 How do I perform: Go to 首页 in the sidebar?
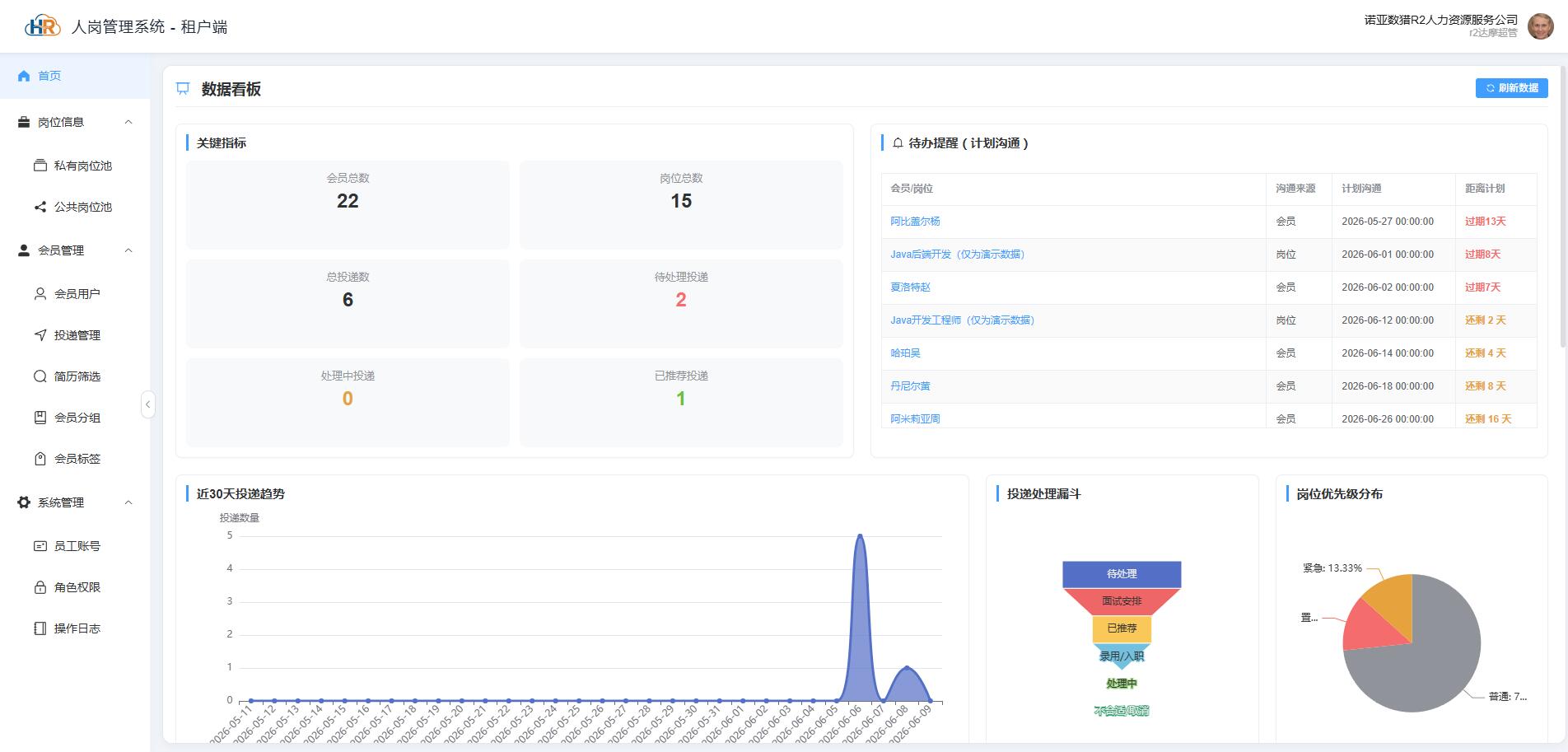75,76
